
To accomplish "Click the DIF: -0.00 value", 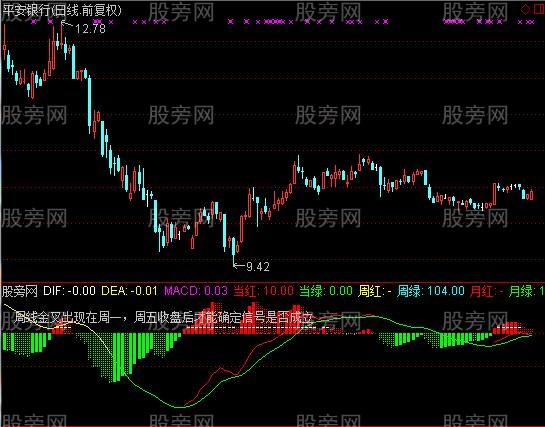I will pyautogui.click(x=69, y=291).
